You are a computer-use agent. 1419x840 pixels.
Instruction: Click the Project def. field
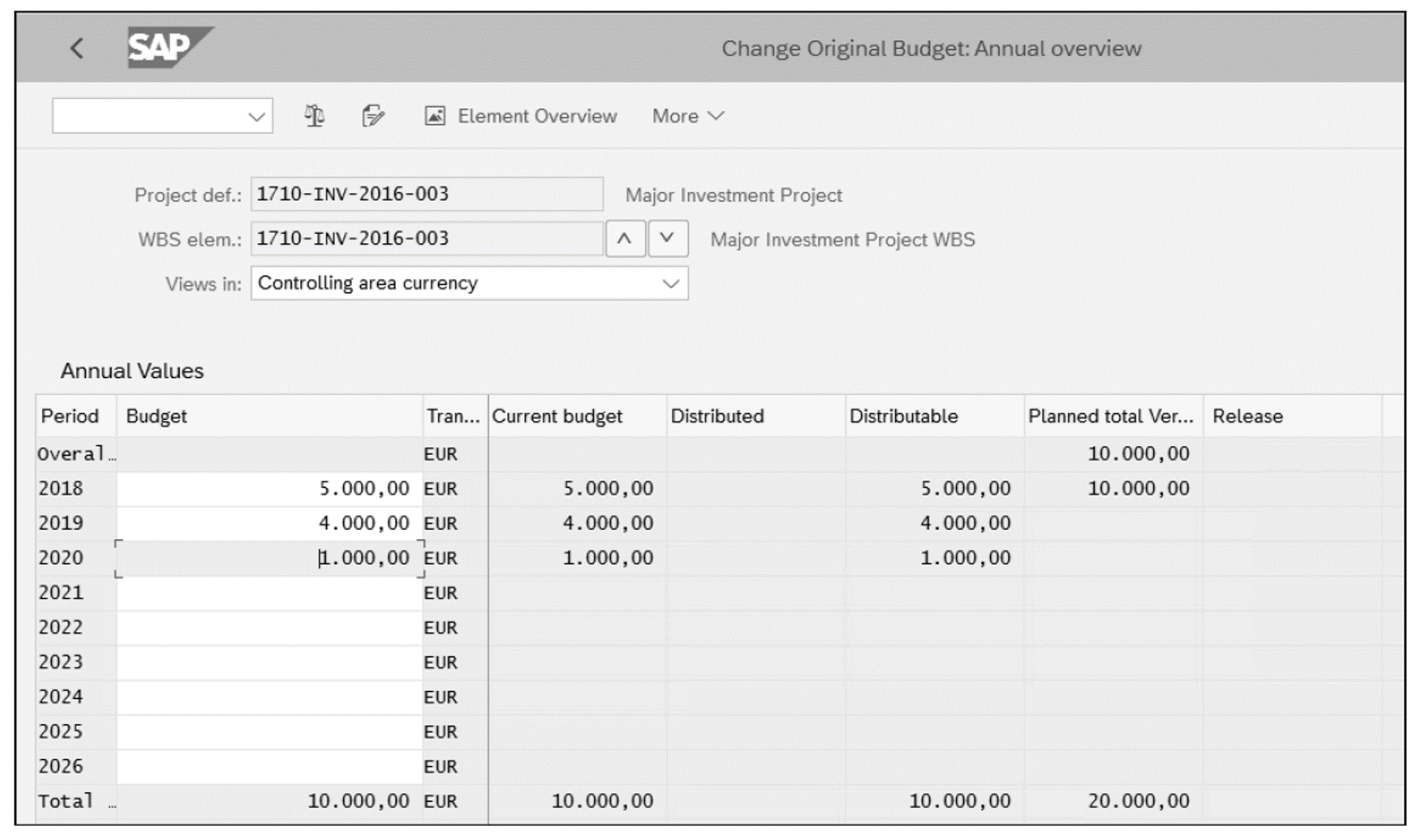pyautogui.click(x=425, y=195)
